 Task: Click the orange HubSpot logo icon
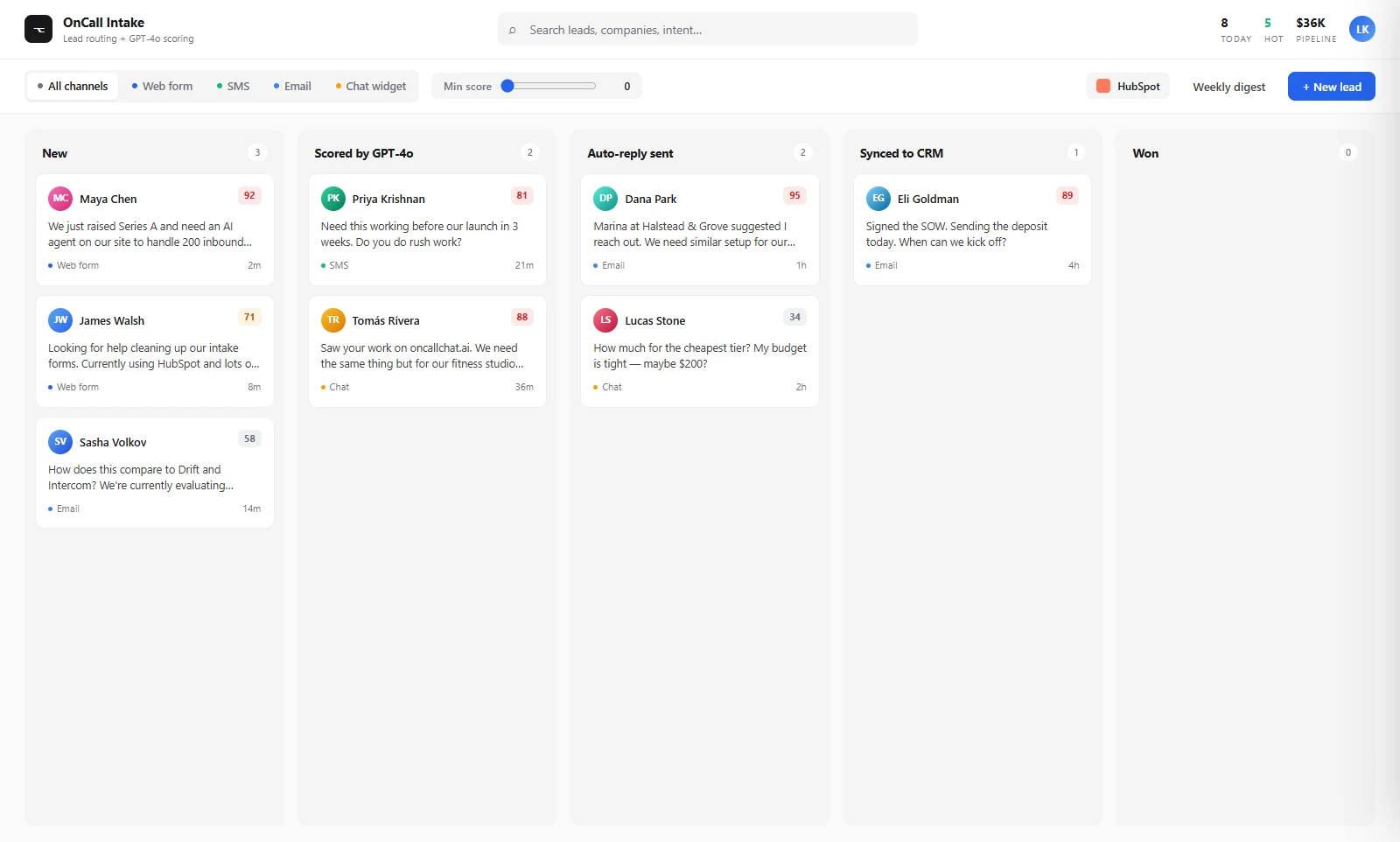click(1103, 86)
